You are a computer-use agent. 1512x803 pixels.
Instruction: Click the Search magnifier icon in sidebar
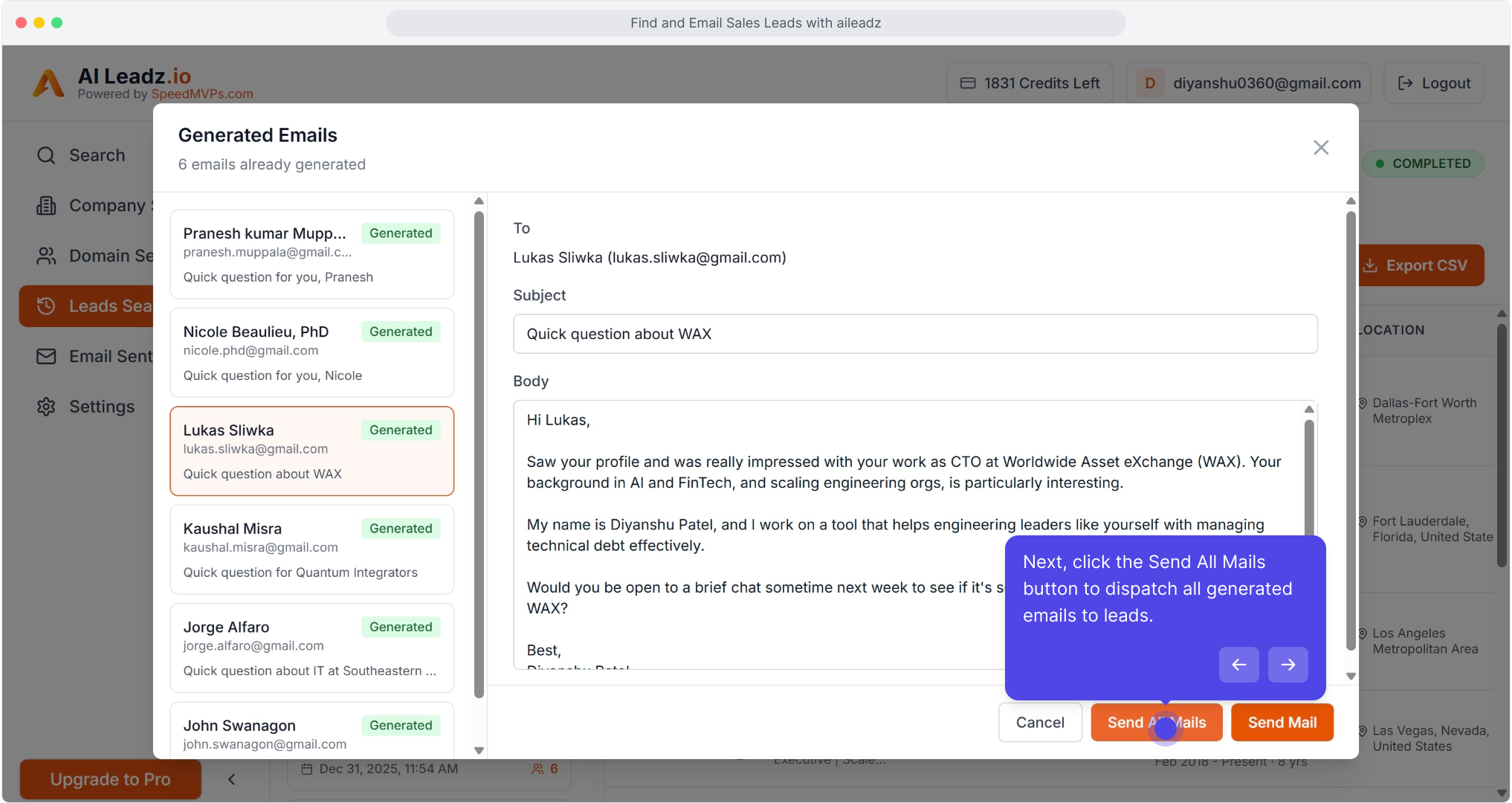point(46,155)
